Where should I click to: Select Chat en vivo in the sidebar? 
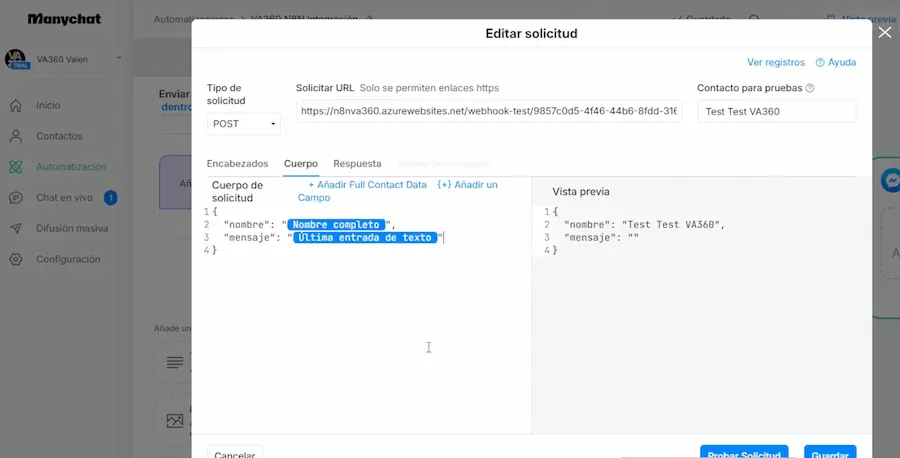(64, 197)
